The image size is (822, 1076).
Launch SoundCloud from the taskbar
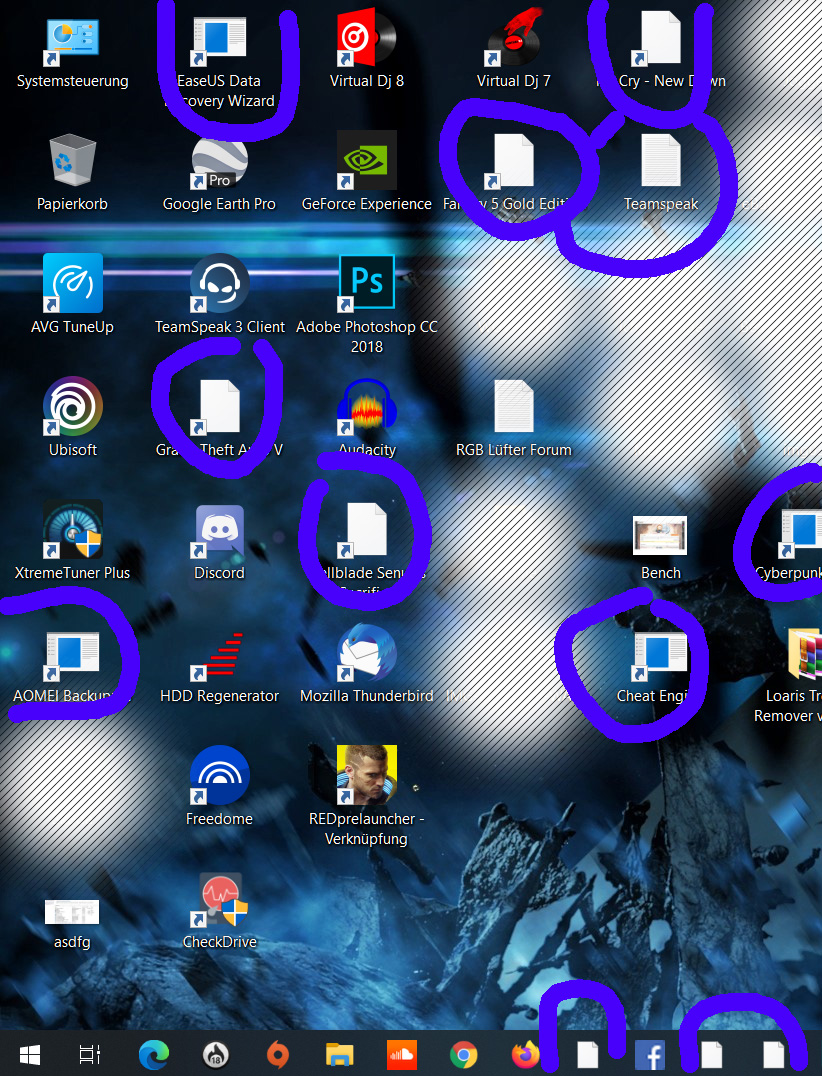[x=401, y=1055]
